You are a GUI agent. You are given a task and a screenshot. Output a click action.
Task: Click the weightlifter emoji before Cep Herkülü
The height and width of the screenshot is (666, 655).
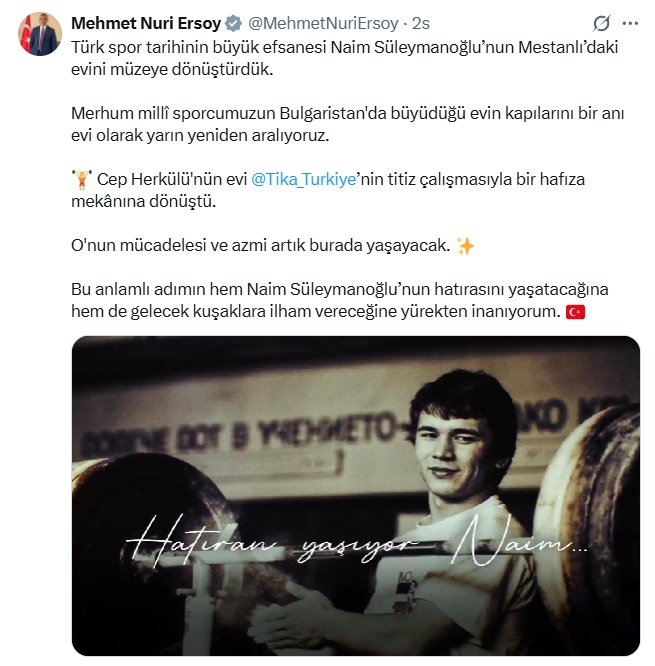(x=82, y=179)
